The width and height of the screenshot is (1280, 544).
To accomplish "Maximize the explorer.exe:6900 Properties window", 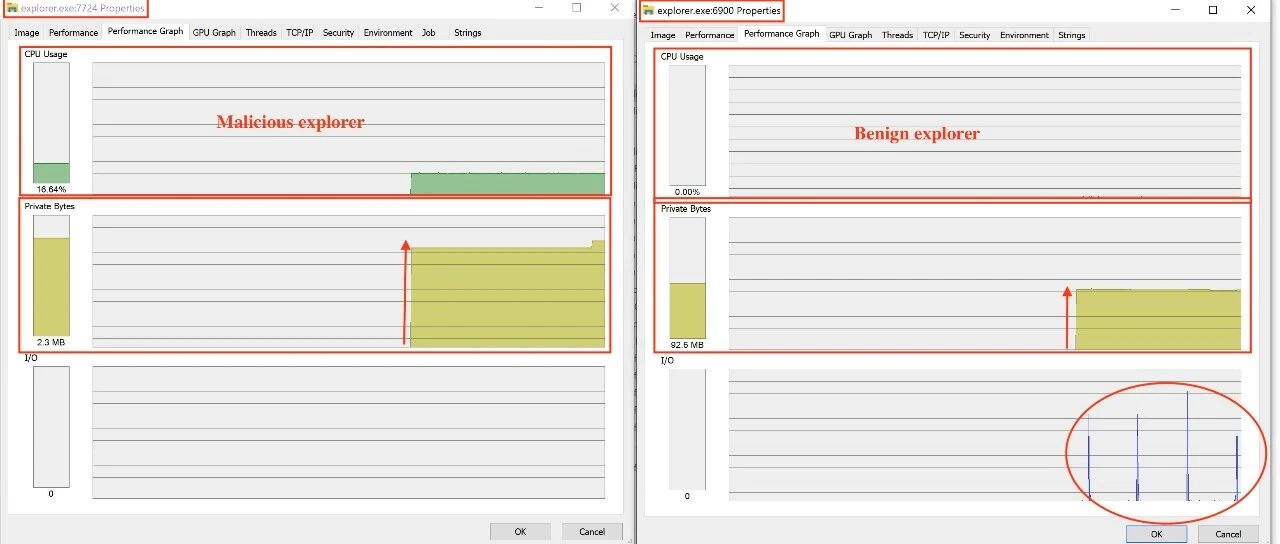I will coord(1213,10).
